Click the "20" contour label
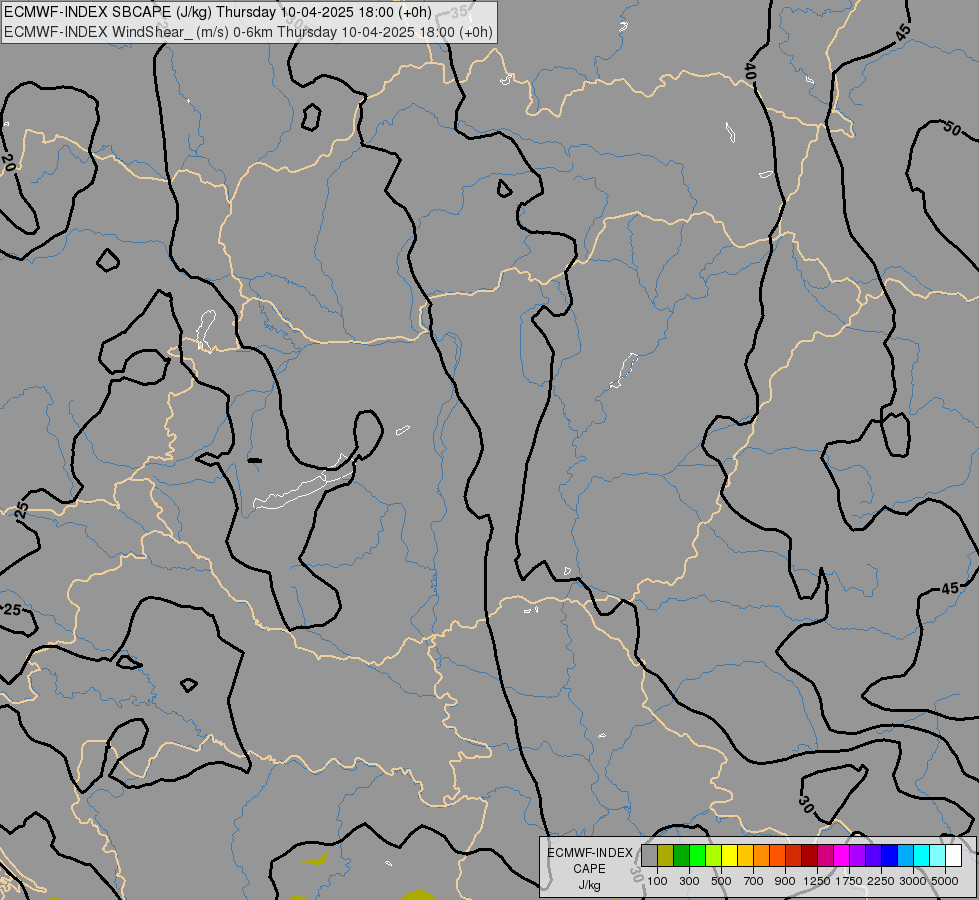The height and width of the screenshot is (900, 979). coord(7,163)
